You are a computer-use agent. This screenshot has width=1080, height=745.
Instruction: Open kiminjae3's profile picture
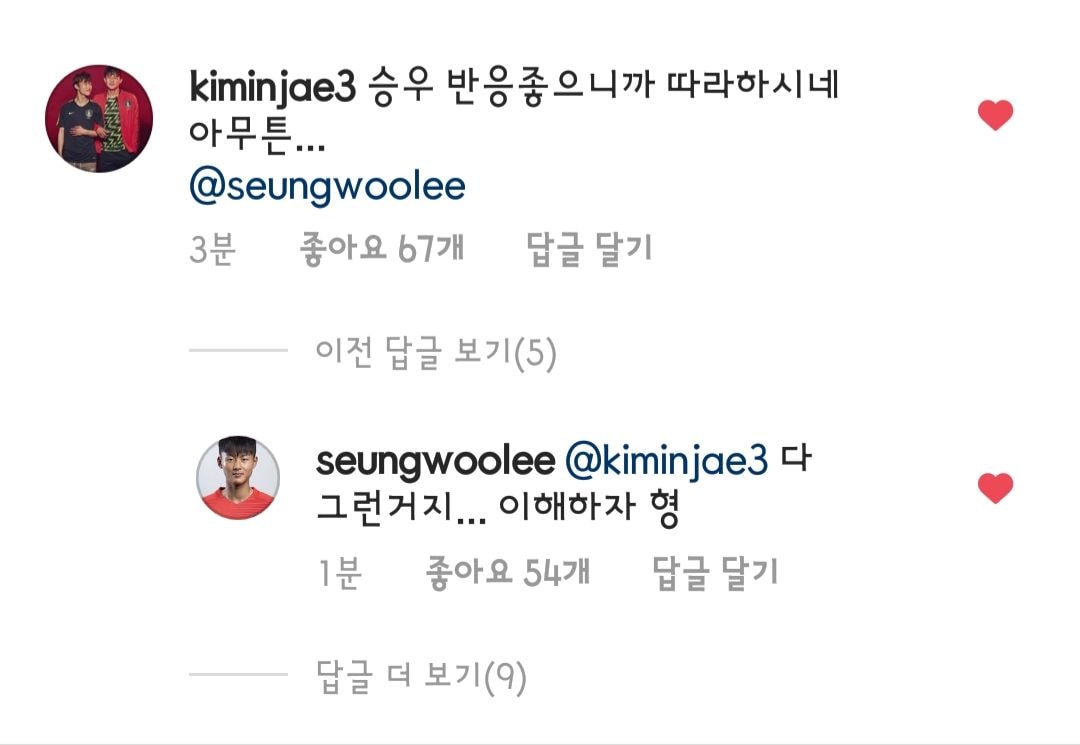tap(99, 118)
